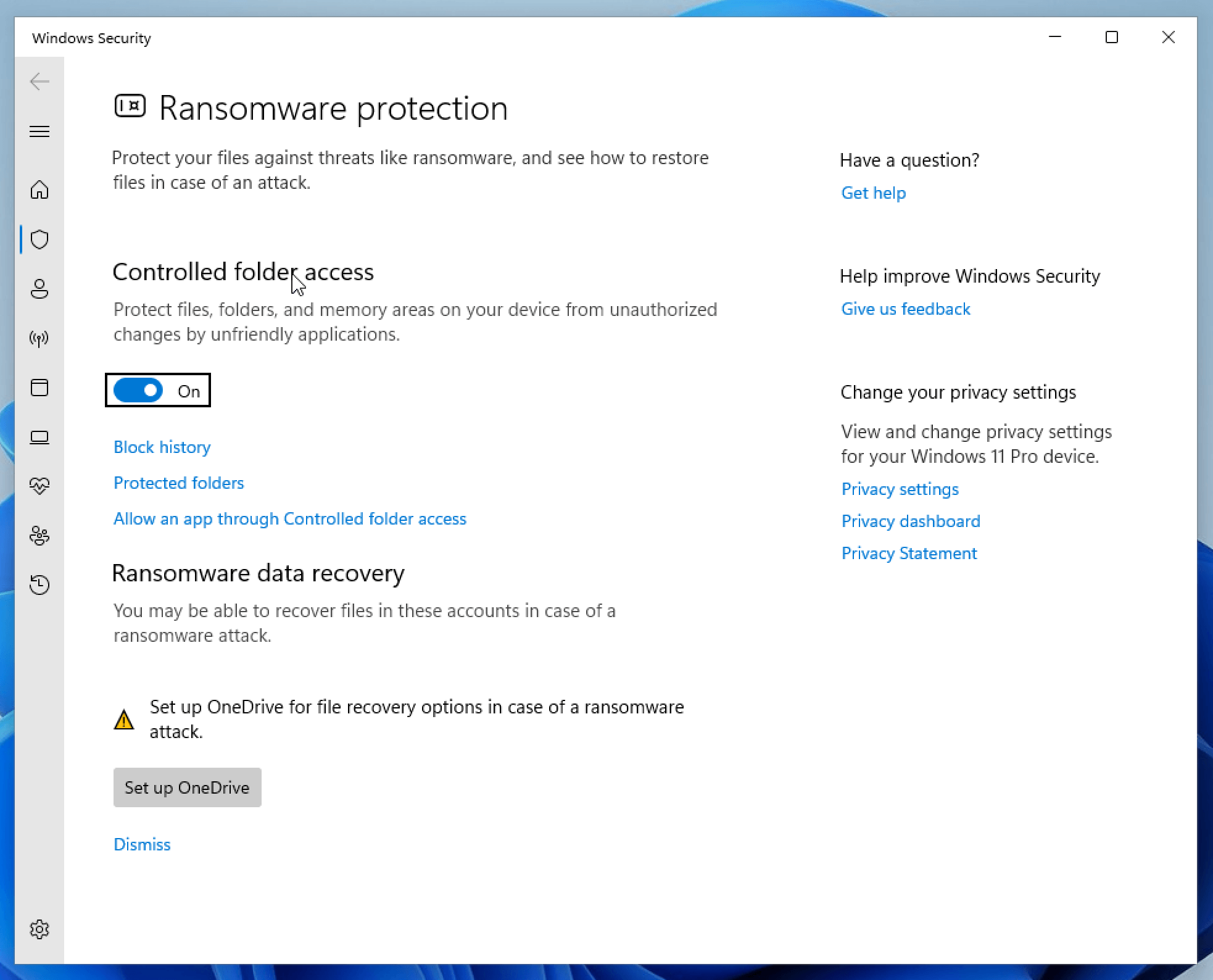
Task: Open App & browser control icon
Action: (x=39, y=388)
